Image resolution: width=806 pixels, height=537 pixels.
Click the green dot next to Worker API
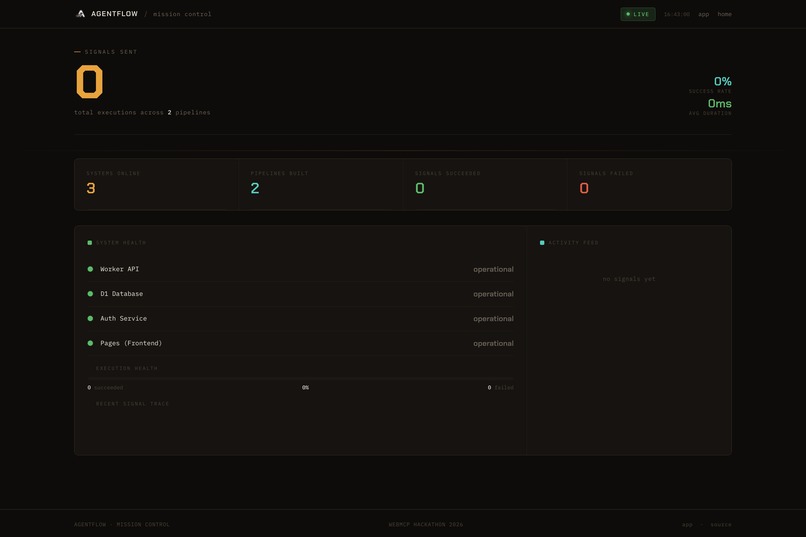pos(90,269)
